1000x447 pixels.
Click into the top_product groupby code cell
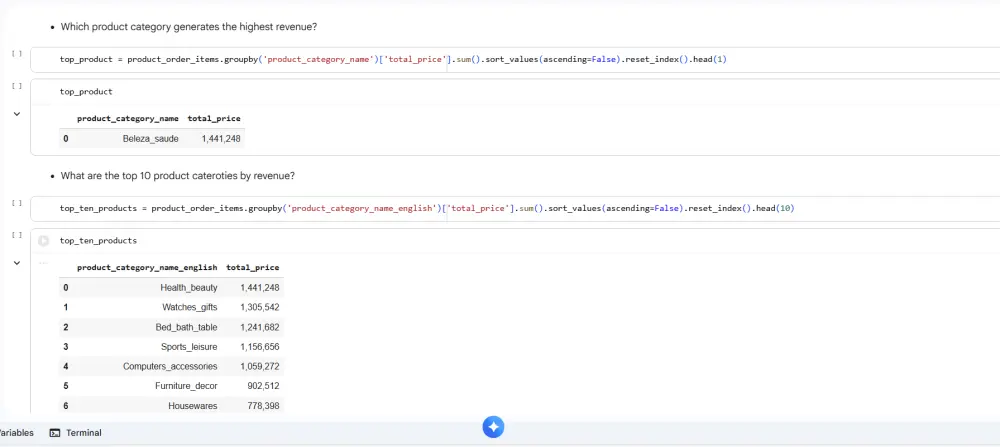tap(515, 60)
